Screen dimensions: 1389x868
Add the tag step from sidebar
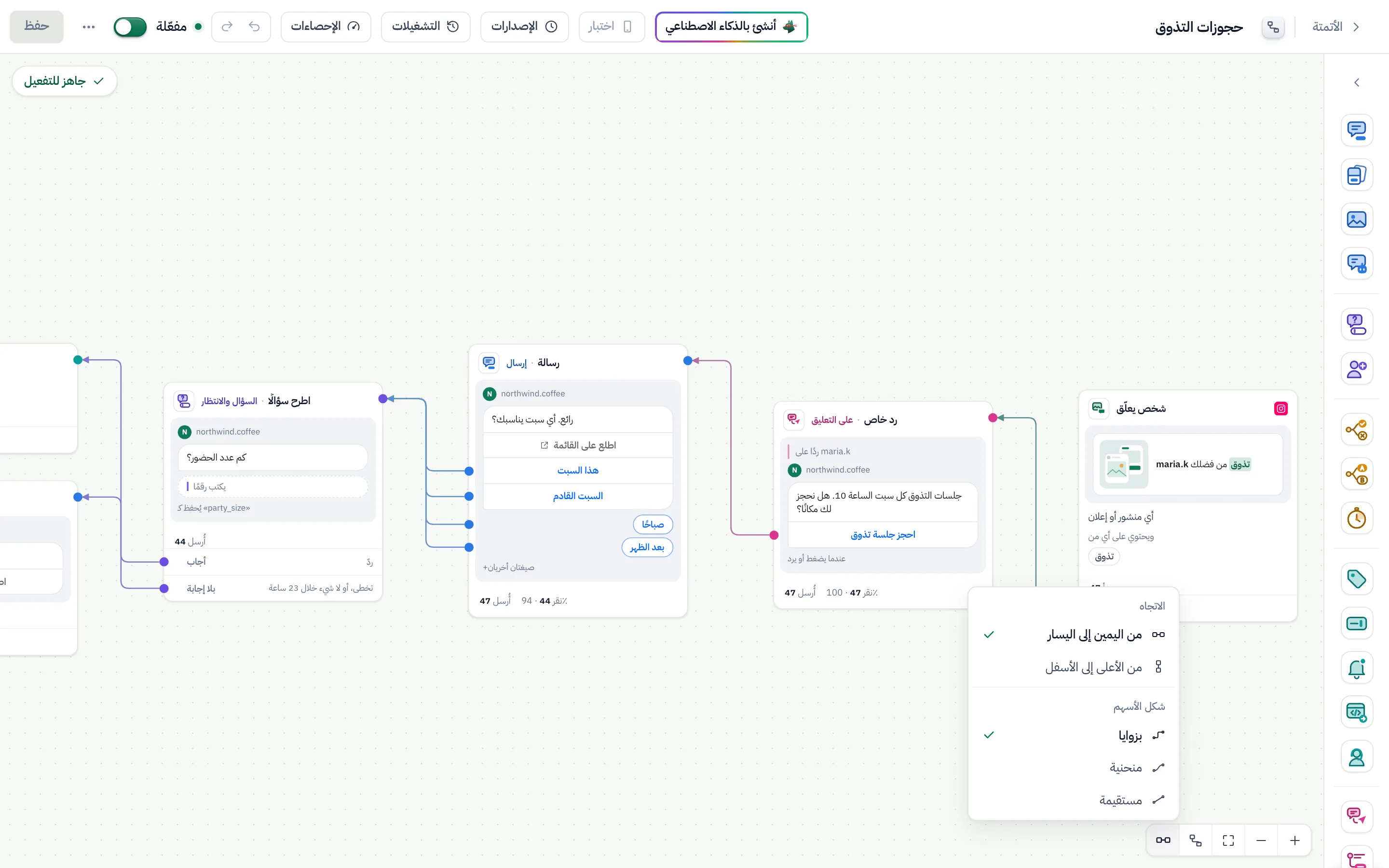1356,579
